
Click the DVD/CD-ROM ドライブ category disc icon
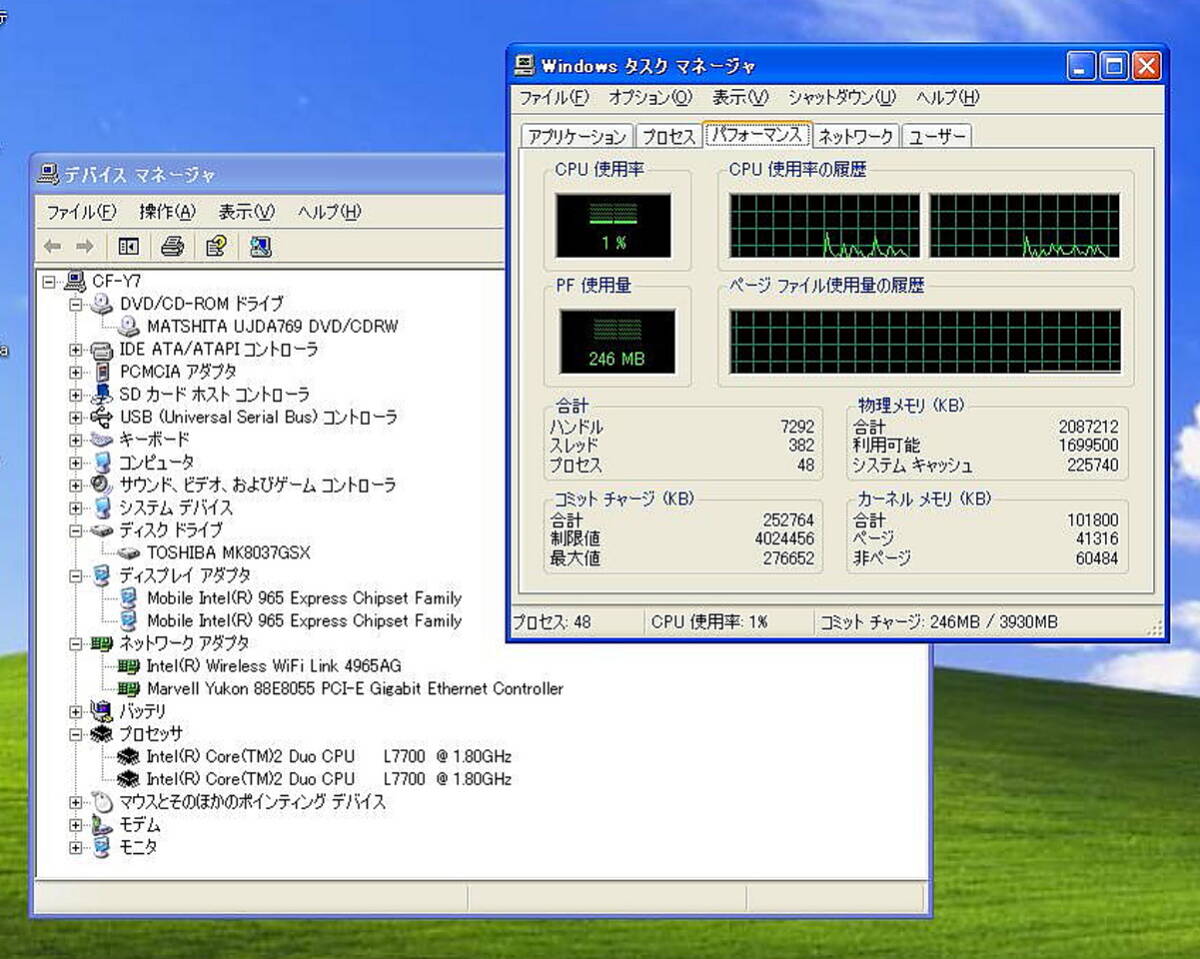click(102, 303)
